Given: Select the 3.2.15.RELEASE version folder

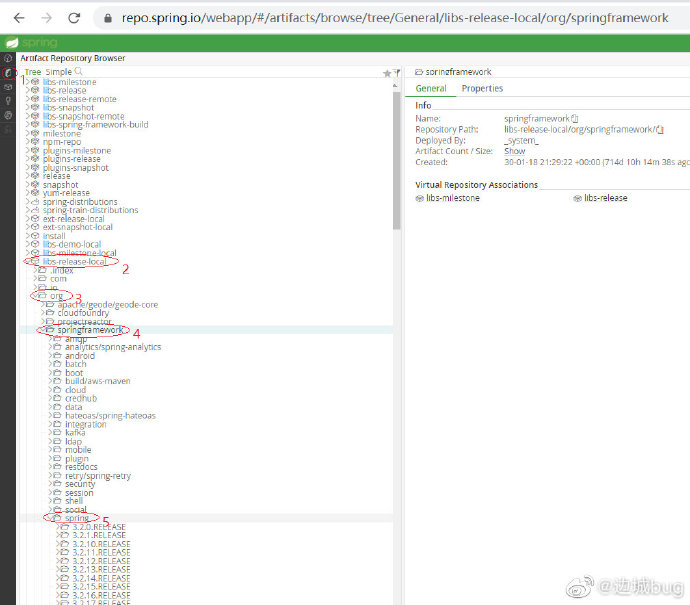Looking at the screenshot, I should tap(101, 587).
